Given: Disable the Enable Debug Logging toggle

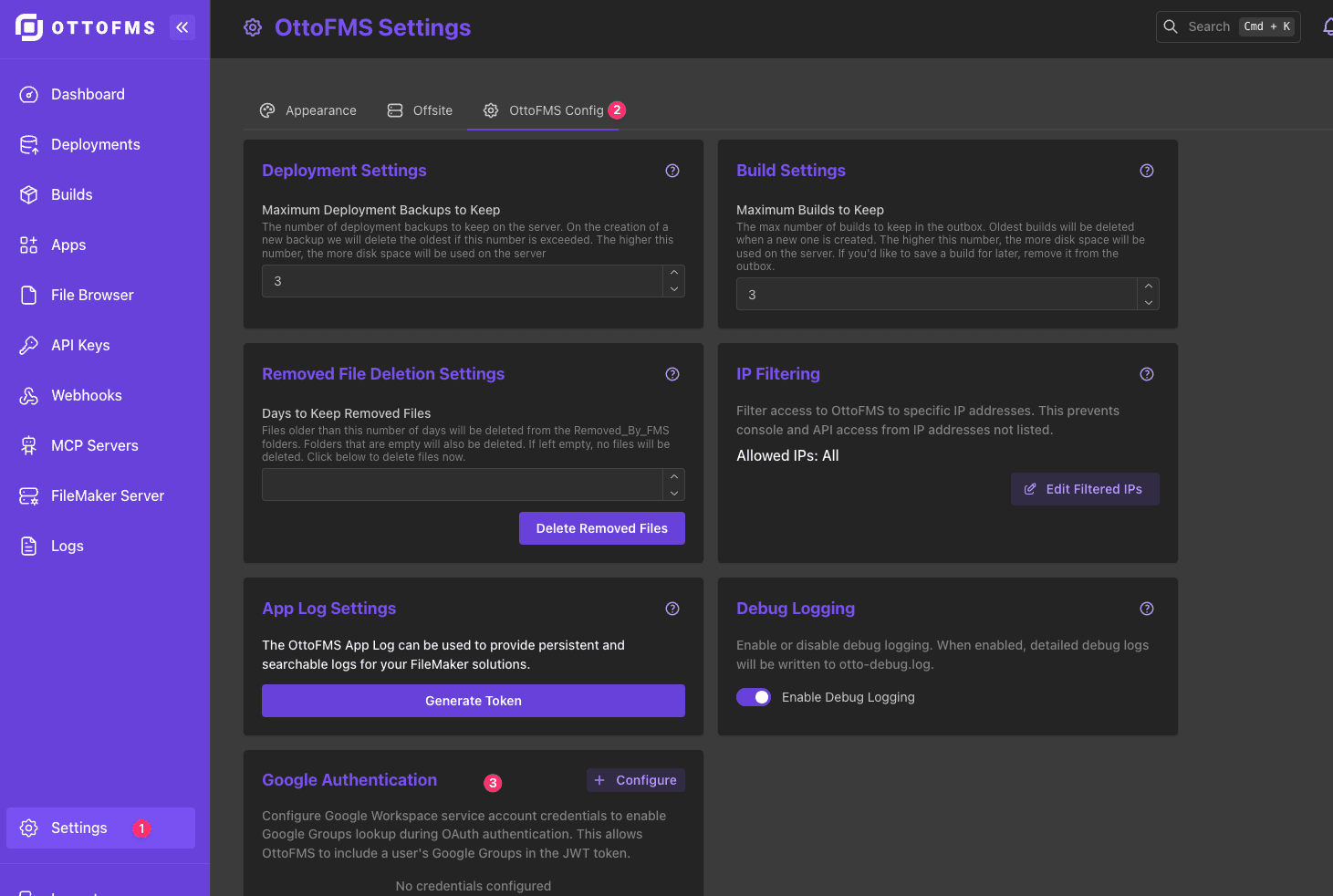Looking at the screenshot, I should (754, 696).
